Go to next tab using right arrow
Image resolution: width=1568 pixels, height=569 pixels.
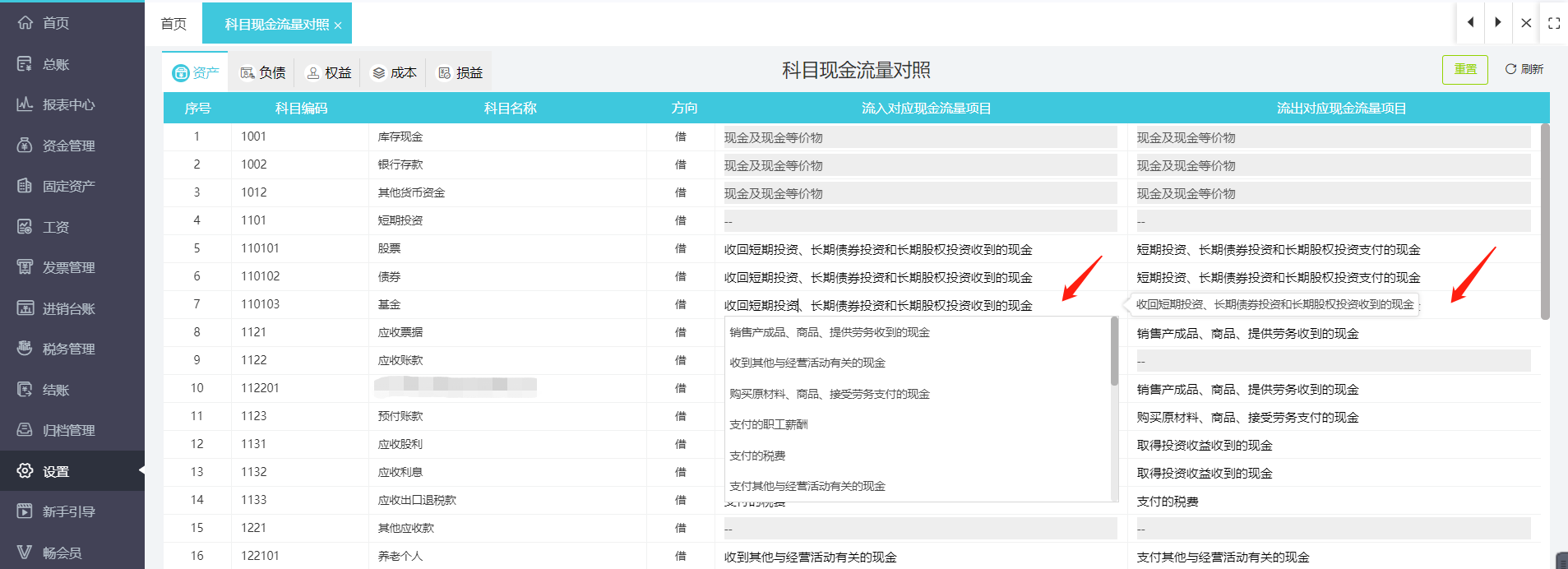(x=1498, y=23)
